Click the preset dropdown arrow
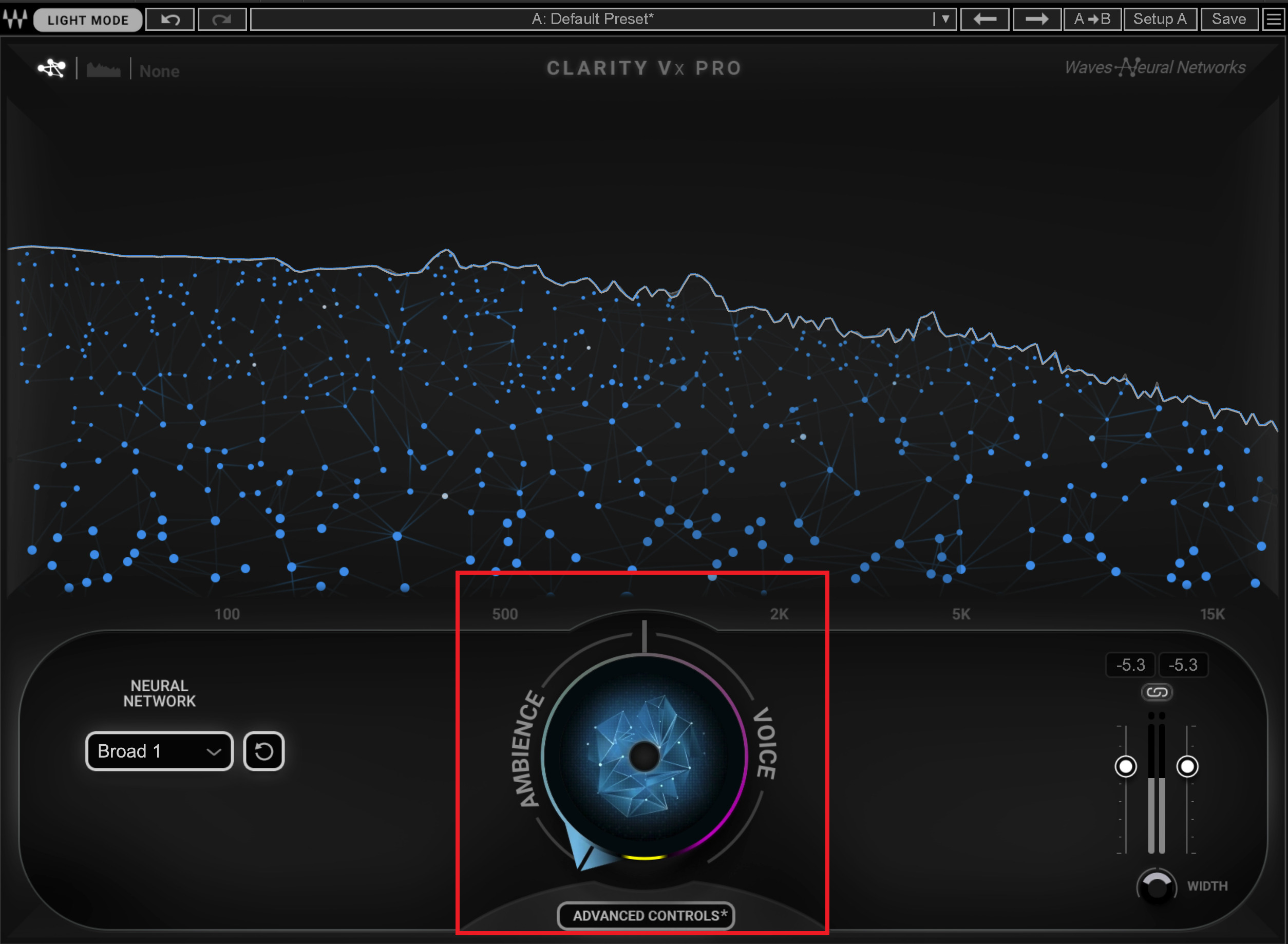The width and height of the screenshot is (1288, 944). pyautogui.click(x=945, y=20)
